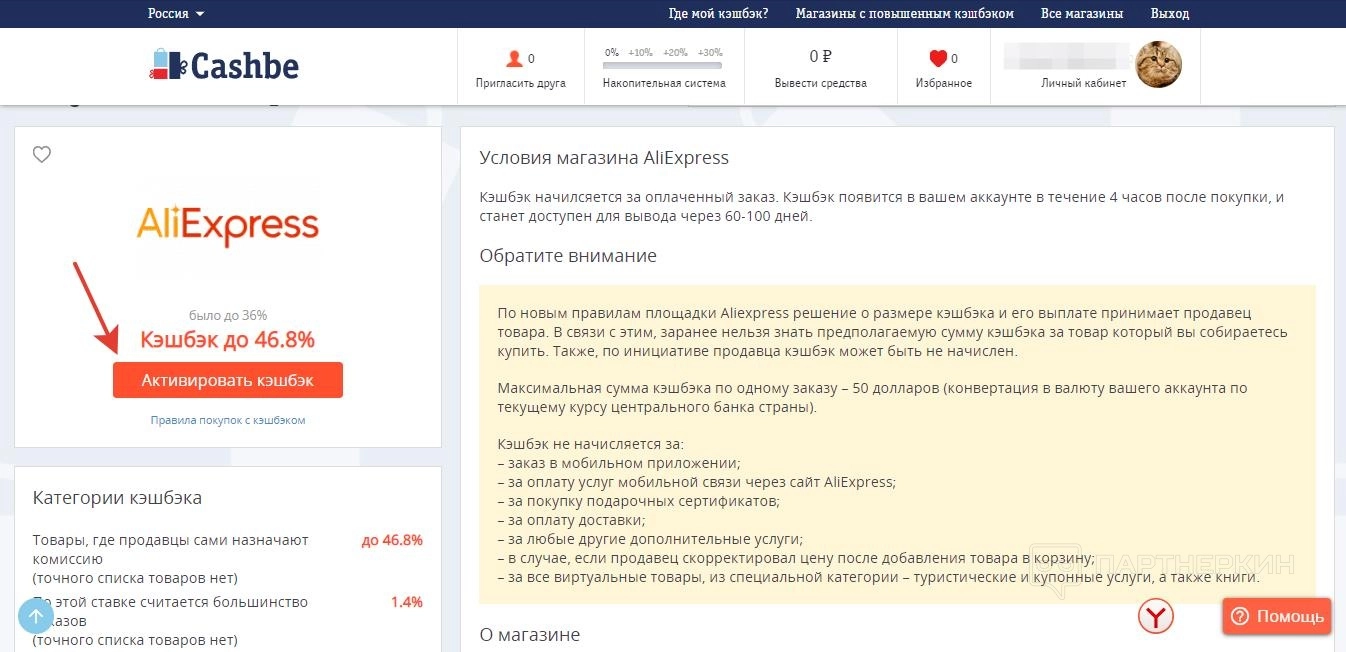The image size is (1346, 652).
Task: Click the '– заказ в мобильном приложении;' line
Action: coord(619,463)
